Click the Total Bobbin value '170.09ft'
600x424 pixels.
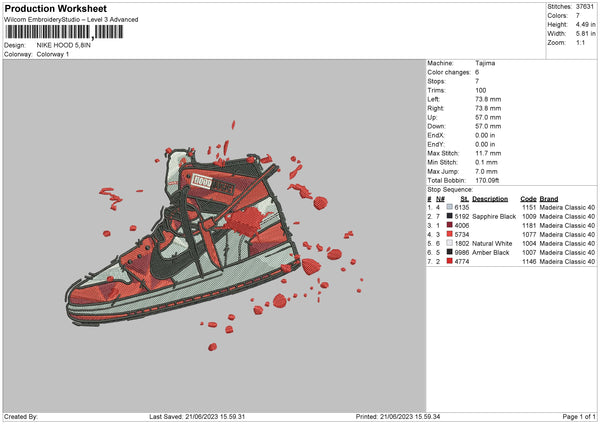(487, 180)
